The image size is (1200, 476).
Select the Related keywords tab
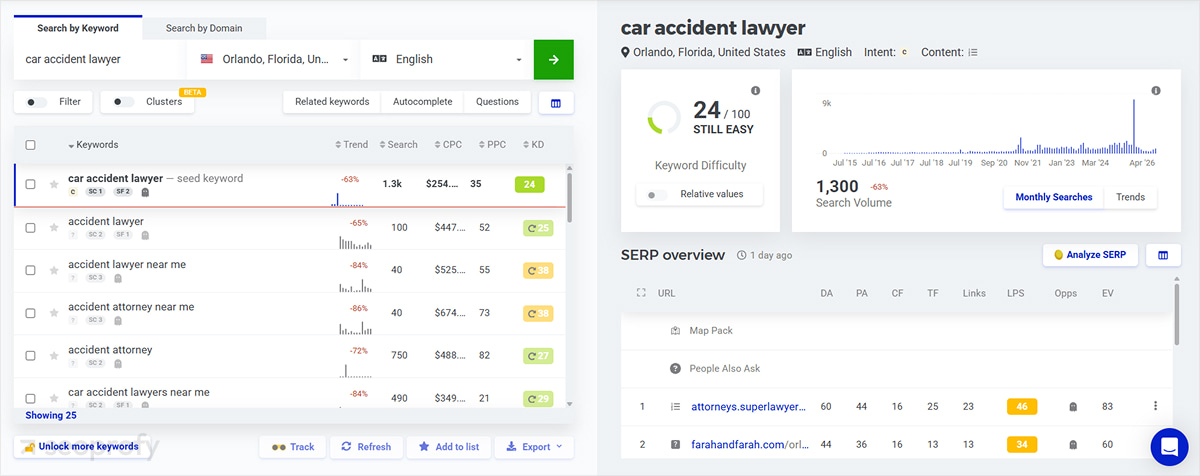pyautogui.click(x=332, y=102)
